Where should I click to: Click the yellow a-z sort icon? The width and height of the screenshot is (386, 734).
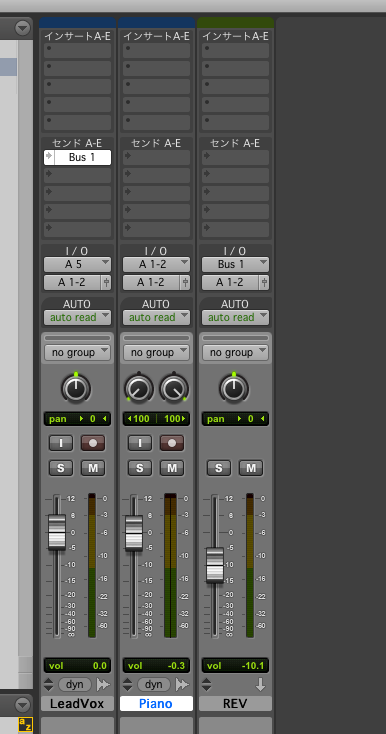click(x=25, y=724)
